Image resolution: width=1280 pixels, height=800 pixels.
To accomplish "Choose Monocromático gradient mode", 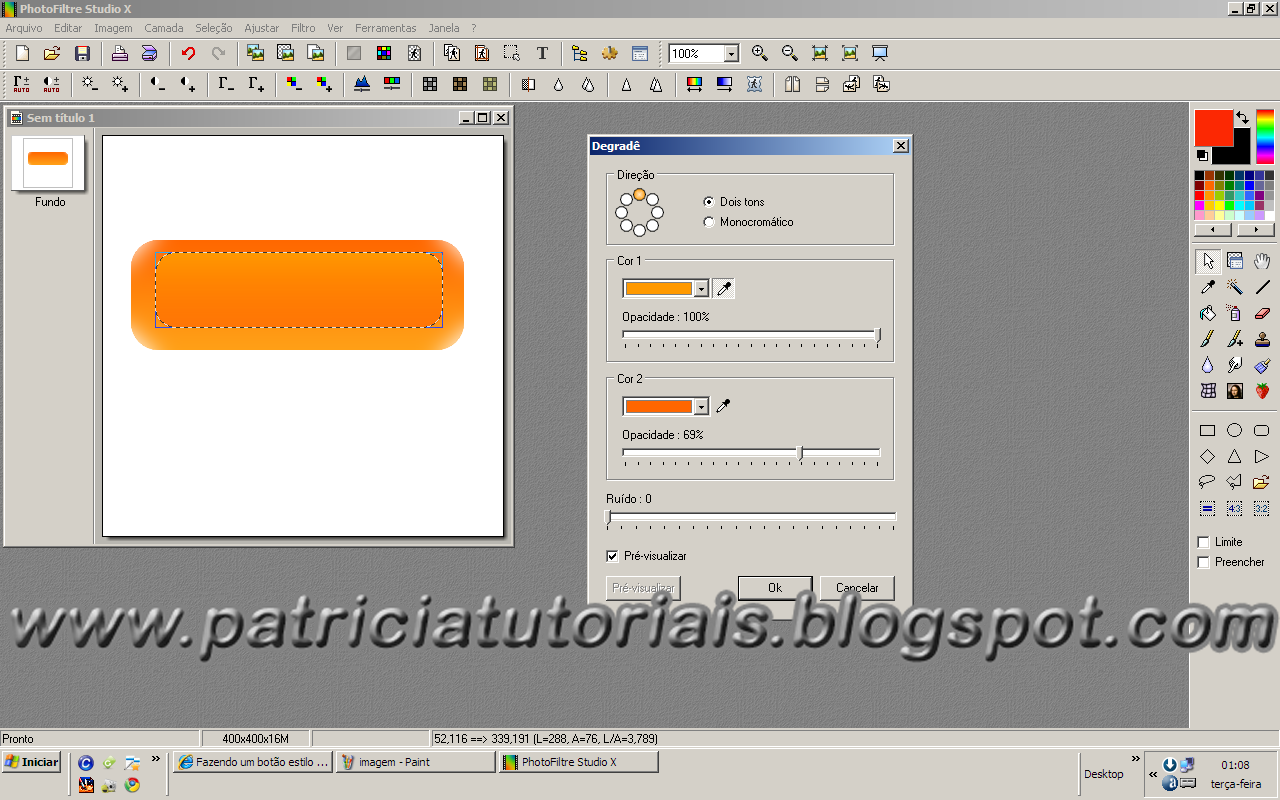I will (709, 222).
